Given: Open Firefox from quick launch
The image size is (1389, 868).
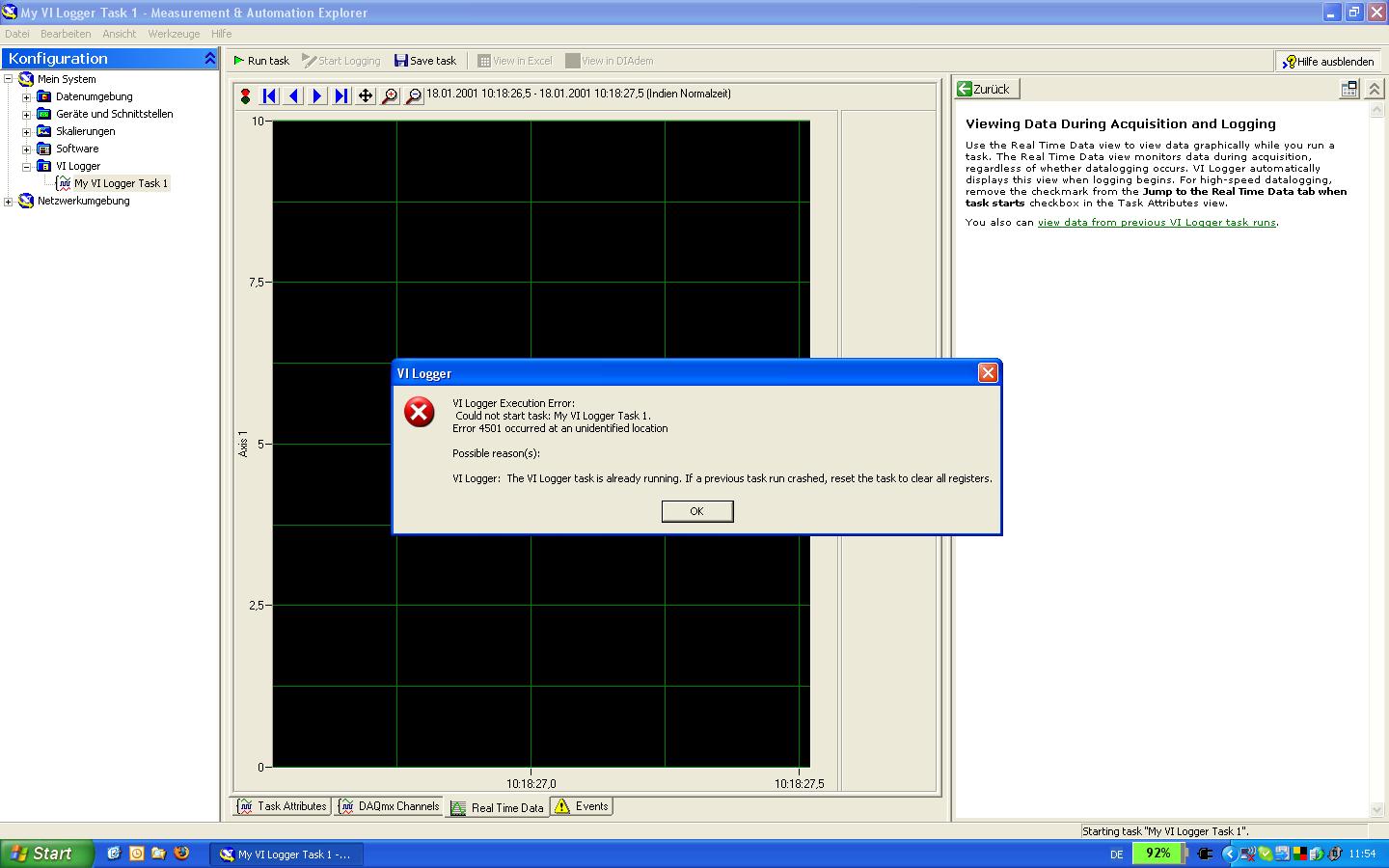Looking at the screenshot, I should pos(181,854).
